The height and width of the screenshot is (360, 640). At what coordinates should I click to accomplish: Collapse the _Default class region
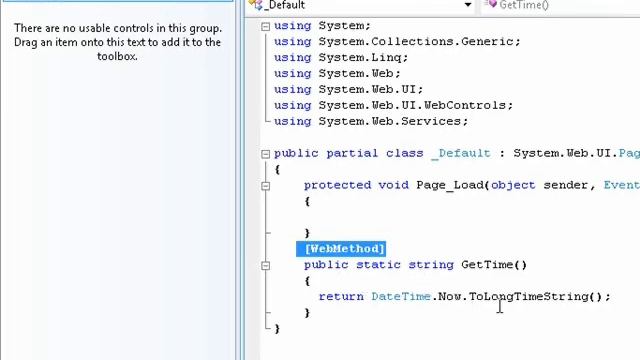point(265,154)
